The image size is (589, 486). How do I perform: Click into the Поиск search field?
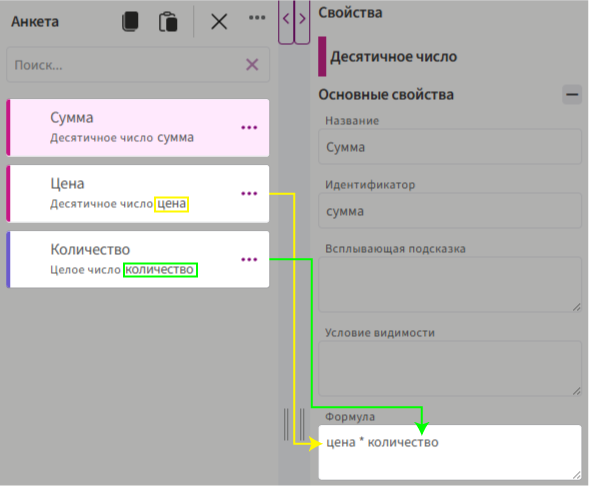tap(138, 65)
